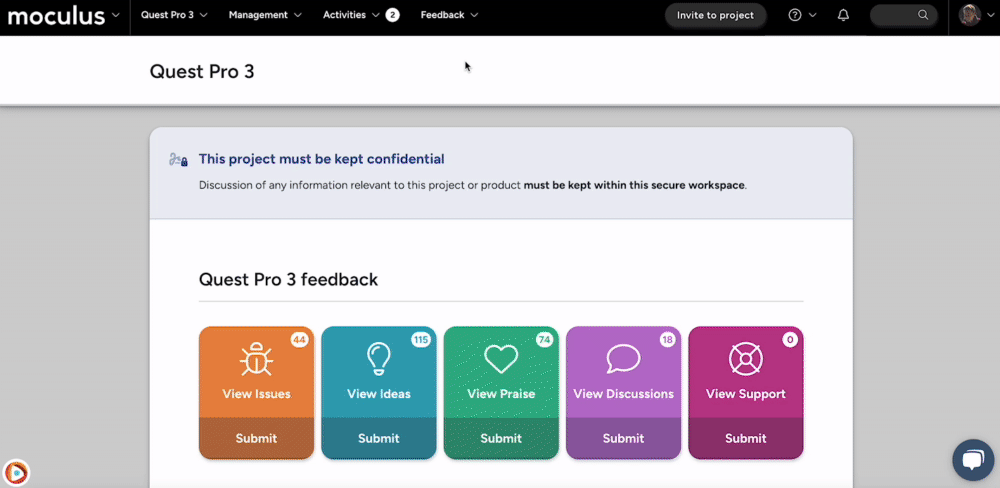Open the user profile avatar
Image resolution: width=1000 pixels, height=488 pixels.
pyautogui.click(x=969, y=15)
